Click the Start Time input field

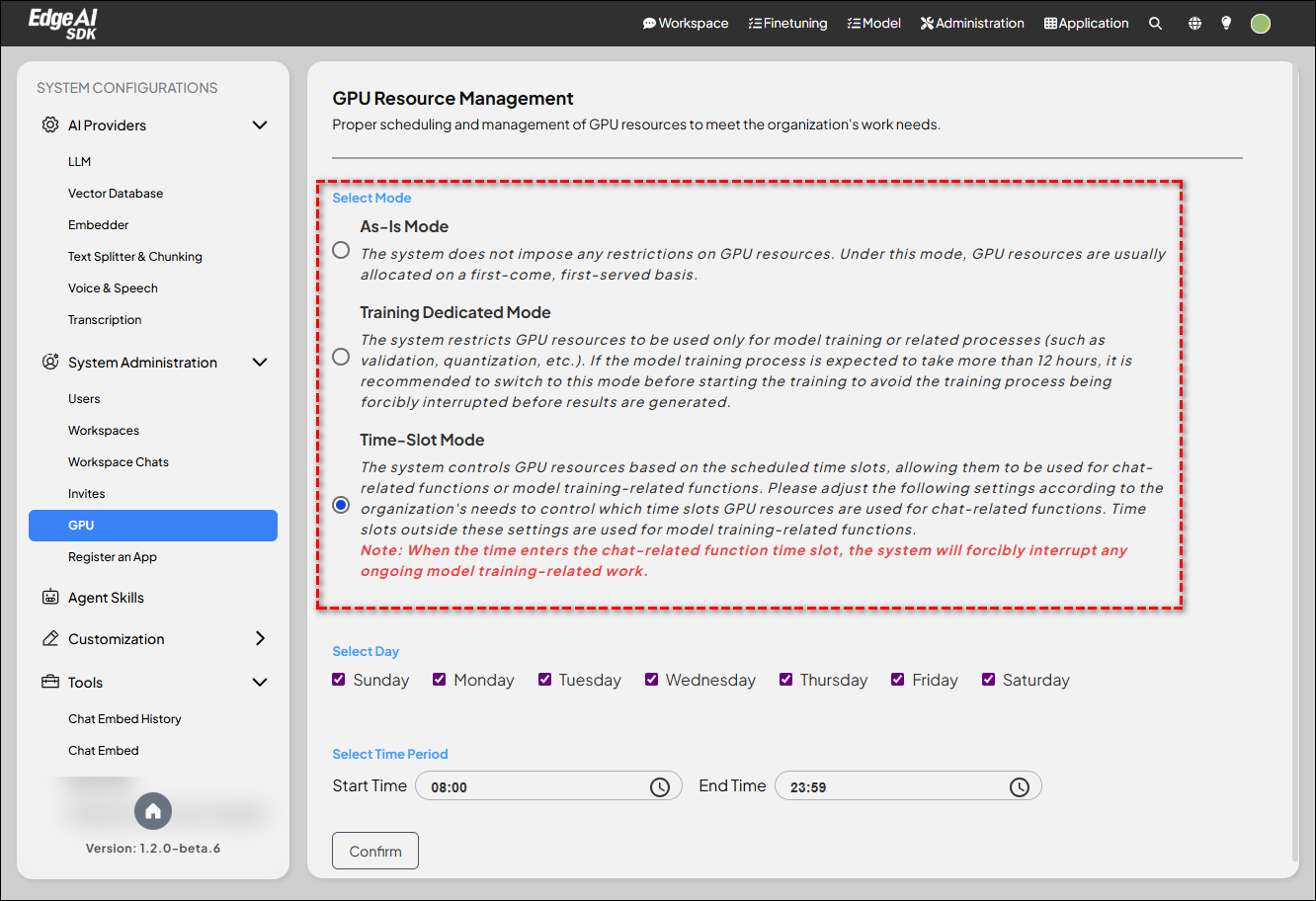534,787
